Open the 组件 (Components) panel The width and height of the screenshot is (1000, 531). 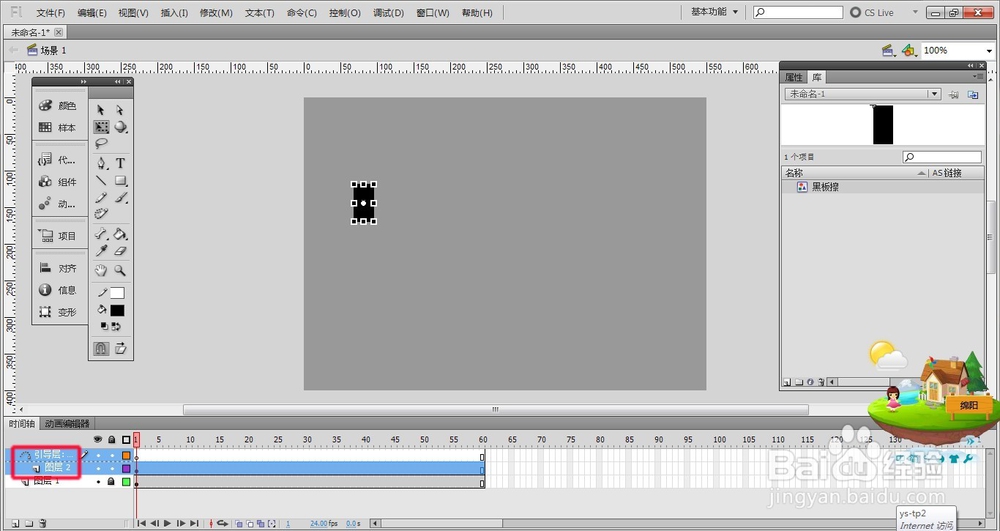click(59, 182)
